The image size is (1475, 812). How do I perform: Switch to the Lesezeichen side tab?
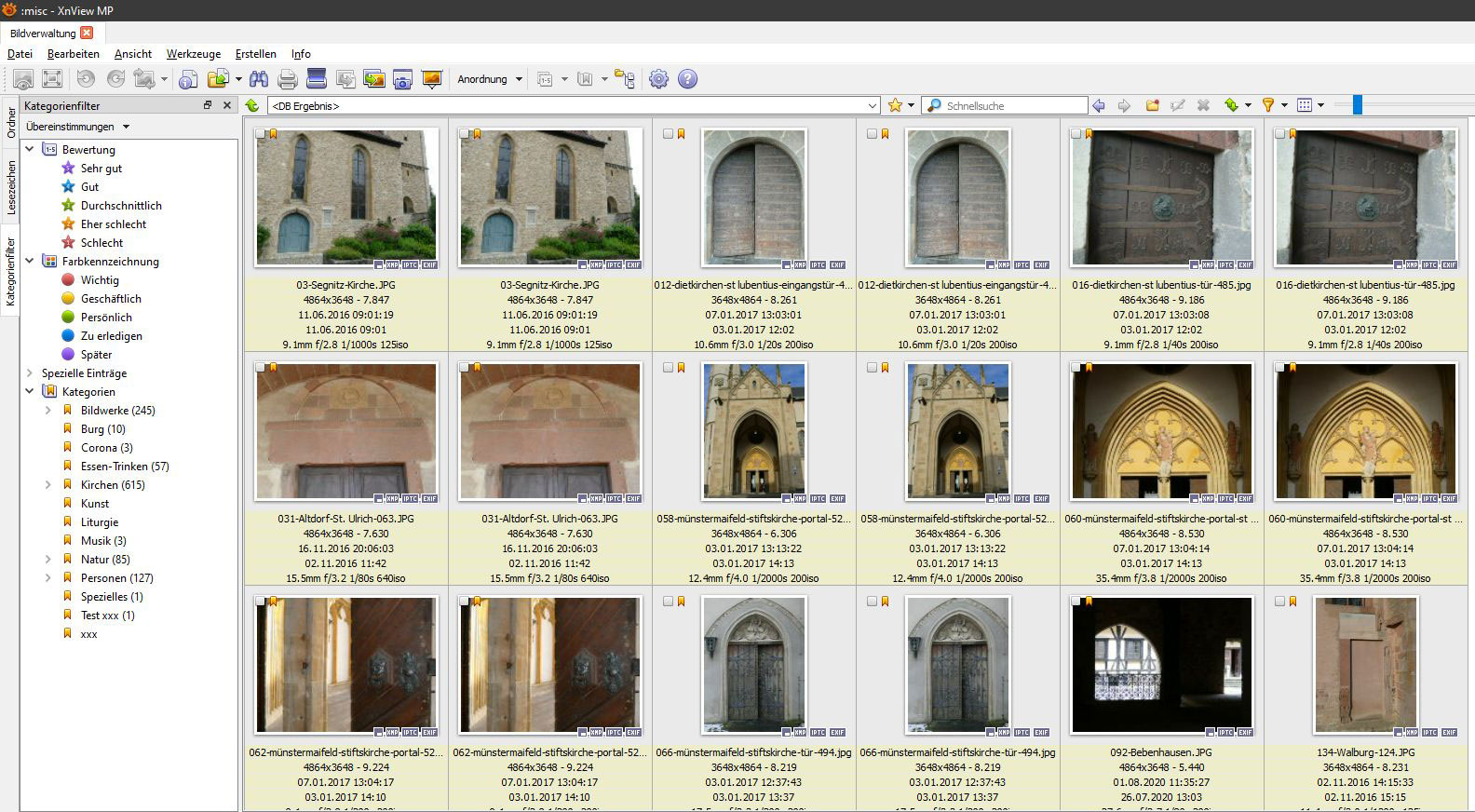11,186
